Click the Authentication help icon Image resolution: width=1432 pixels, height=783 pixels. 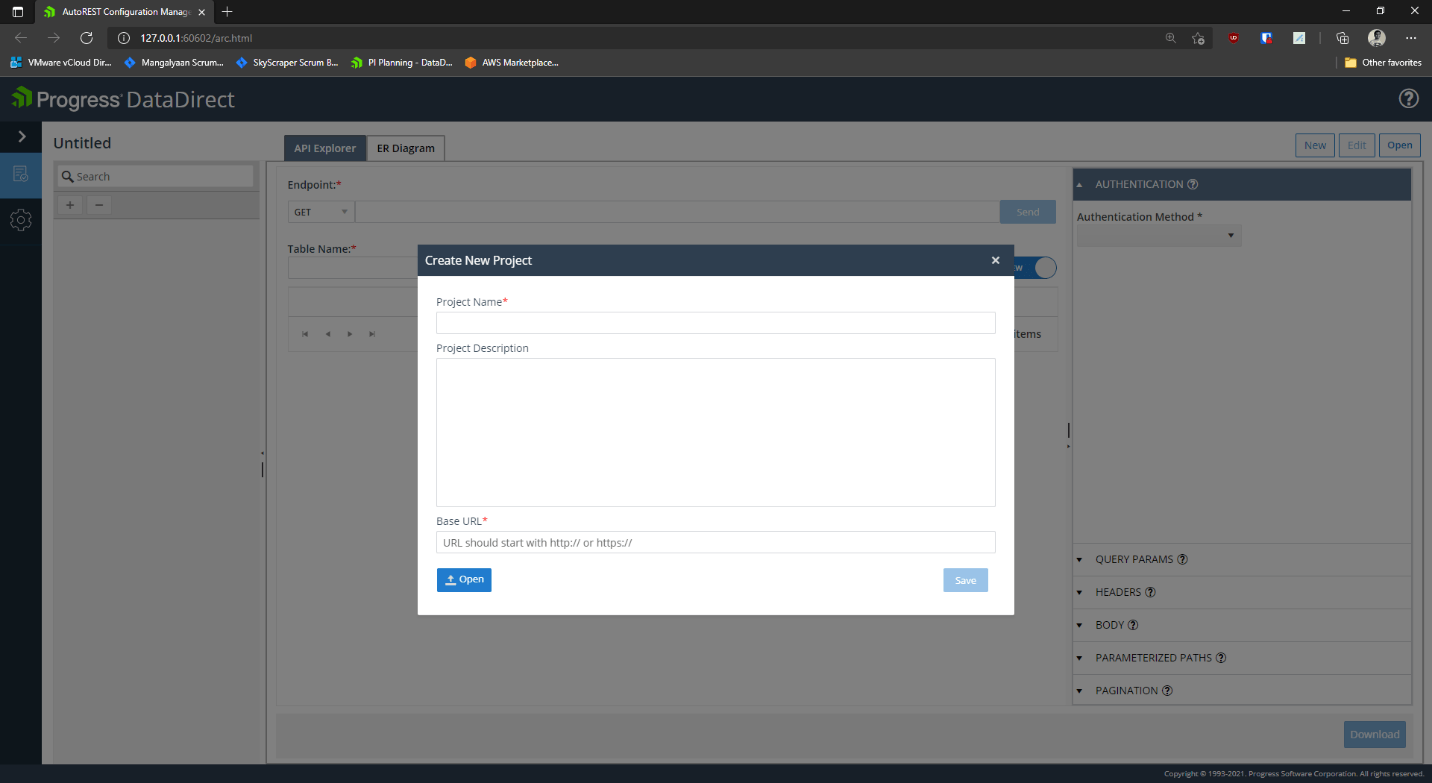[x=1193, y=184]
